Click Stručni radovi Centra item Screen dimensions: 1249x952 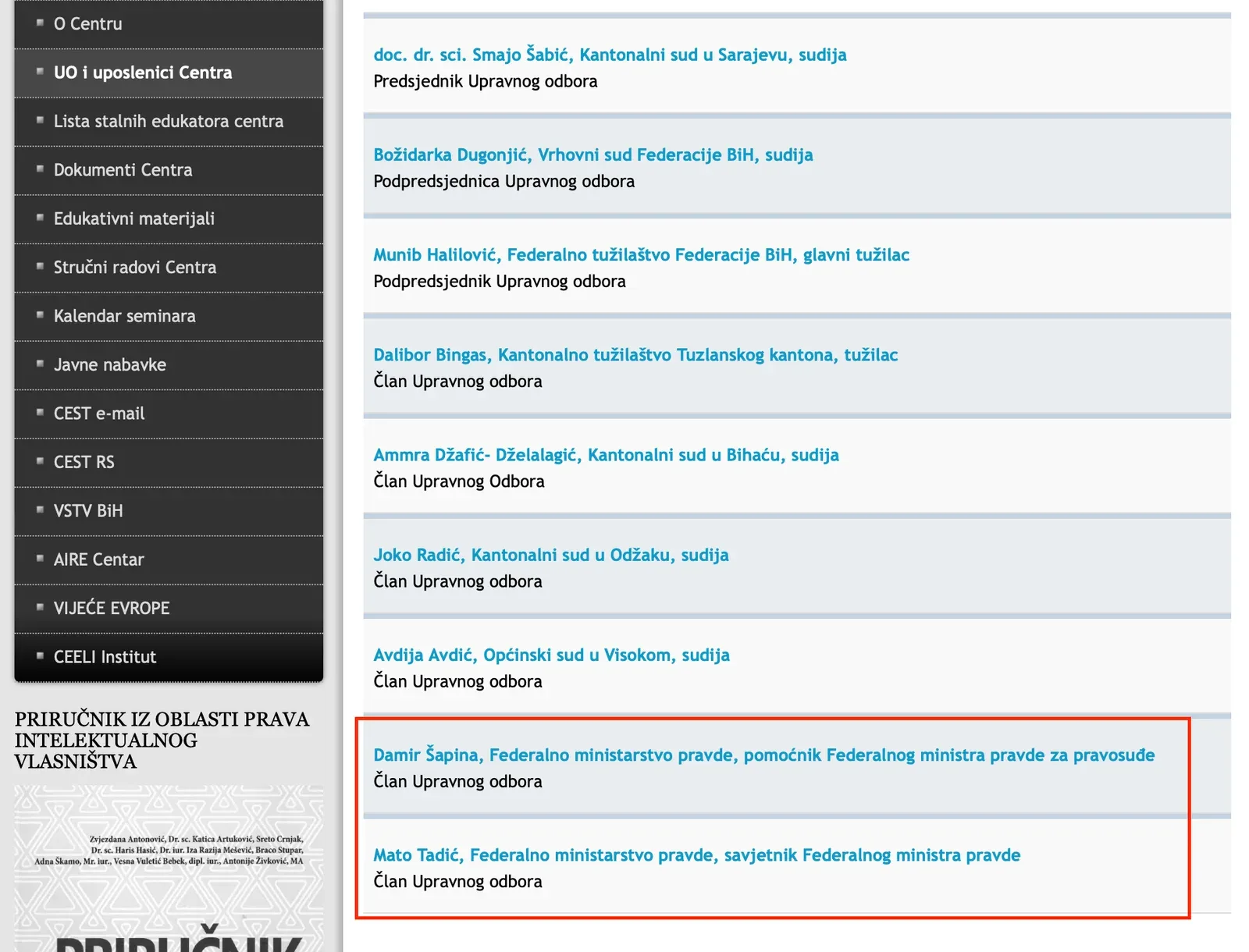[x=134, y=268]
